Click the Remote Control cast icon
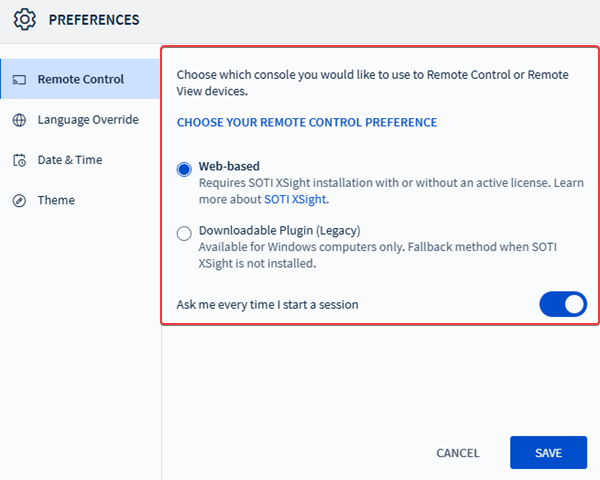The height and width of the screenshot is (480, 600). (19, 80)
